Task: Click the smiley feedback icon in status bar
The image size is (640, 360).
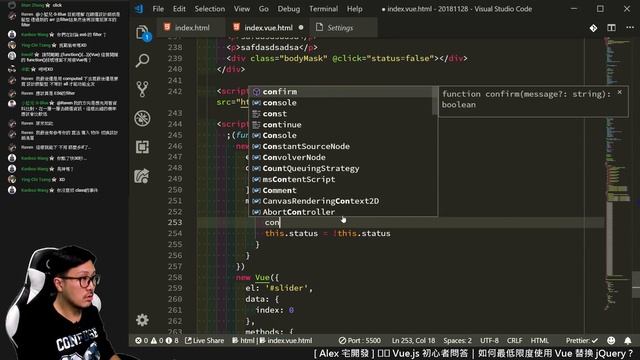Action: click(611, 340)
